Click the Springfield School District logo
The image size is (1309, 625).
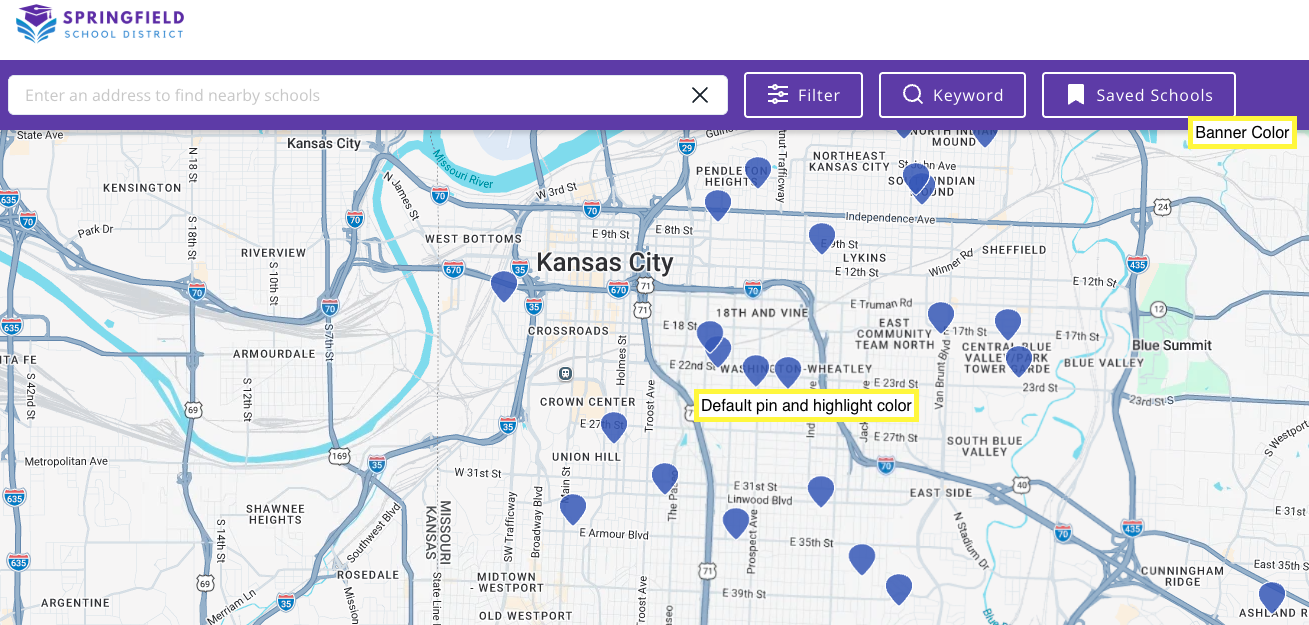[100, 24]
